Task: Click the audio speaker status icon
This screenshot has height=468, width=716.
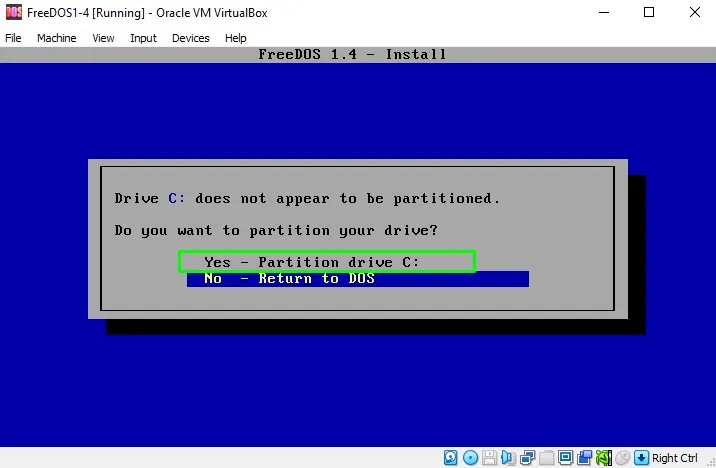Action: tap(508, 457)
